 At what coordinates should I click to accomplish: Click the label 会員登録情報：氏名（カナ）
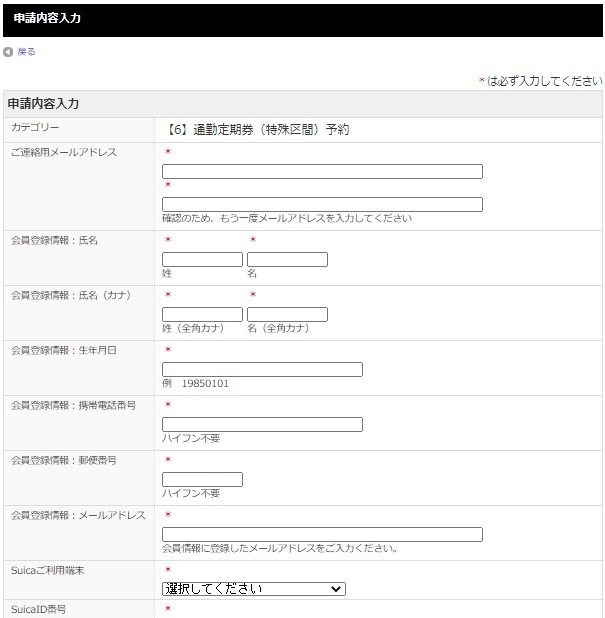click(71, 295)
